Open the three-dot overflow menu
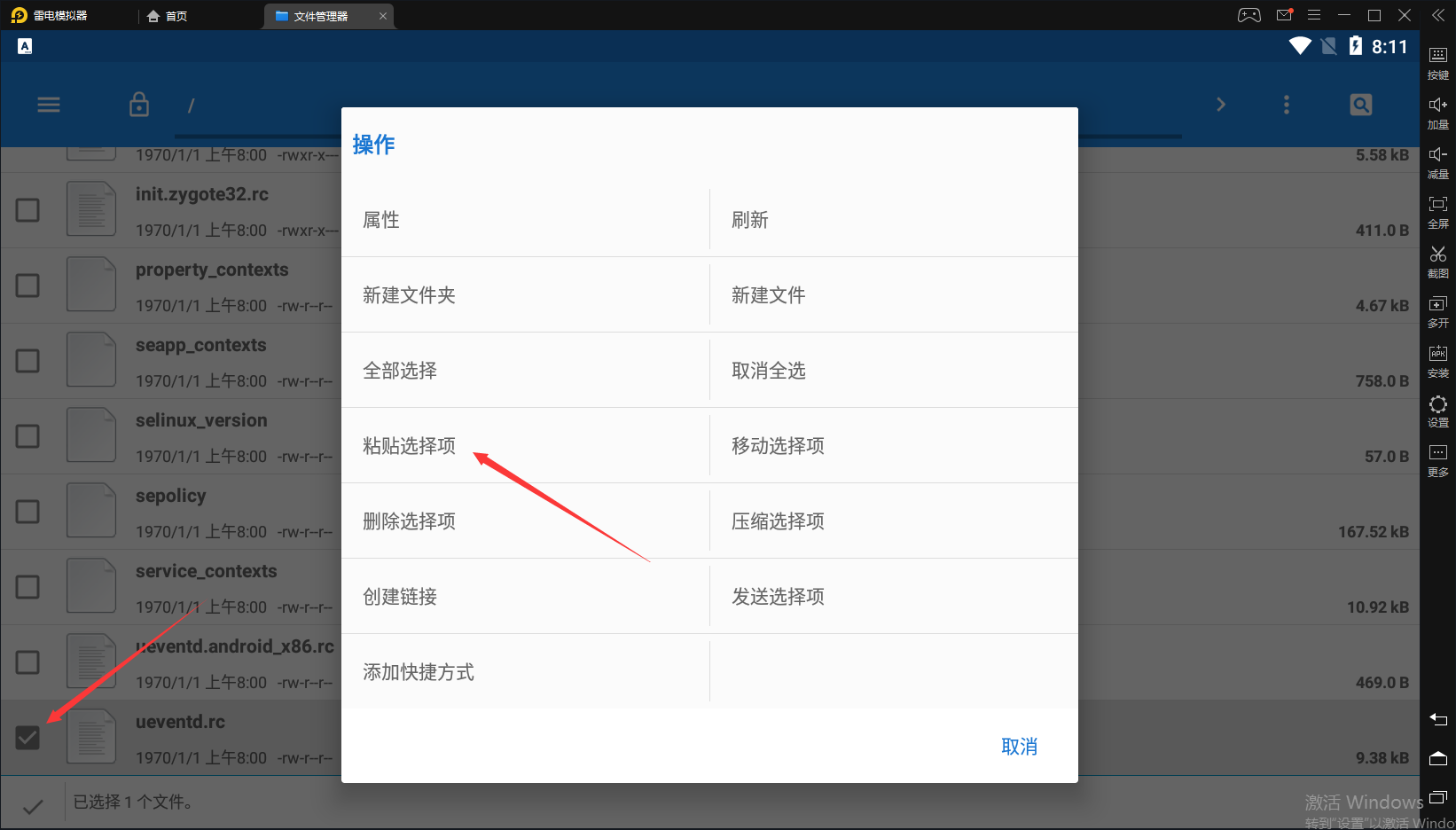The width and height of the screenshot is (1456, 830). tap(1286, 105)
